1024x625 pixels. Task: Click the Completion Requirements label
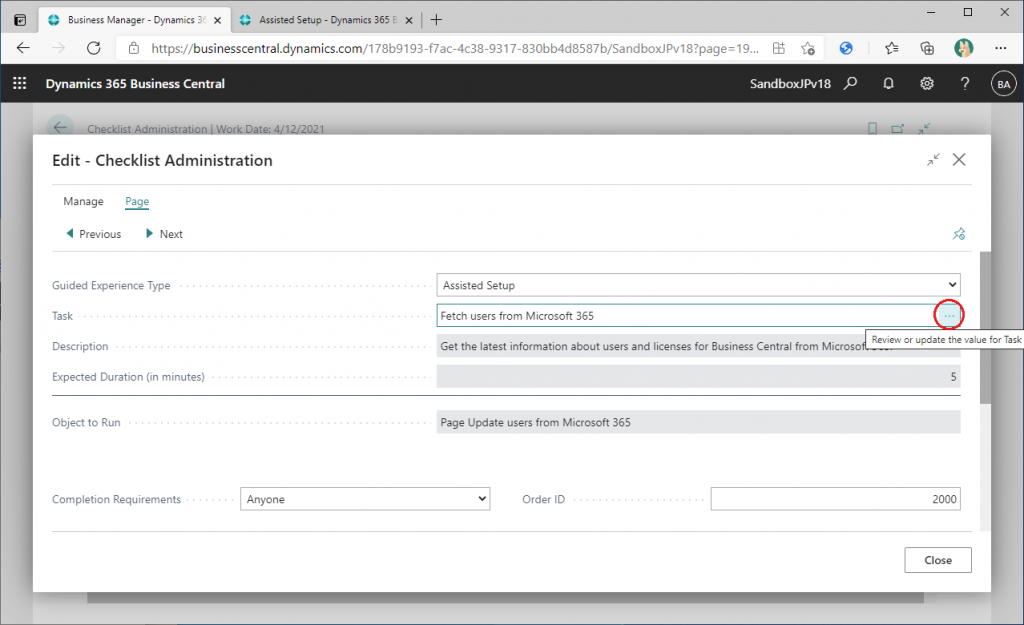tap(116, 499)
